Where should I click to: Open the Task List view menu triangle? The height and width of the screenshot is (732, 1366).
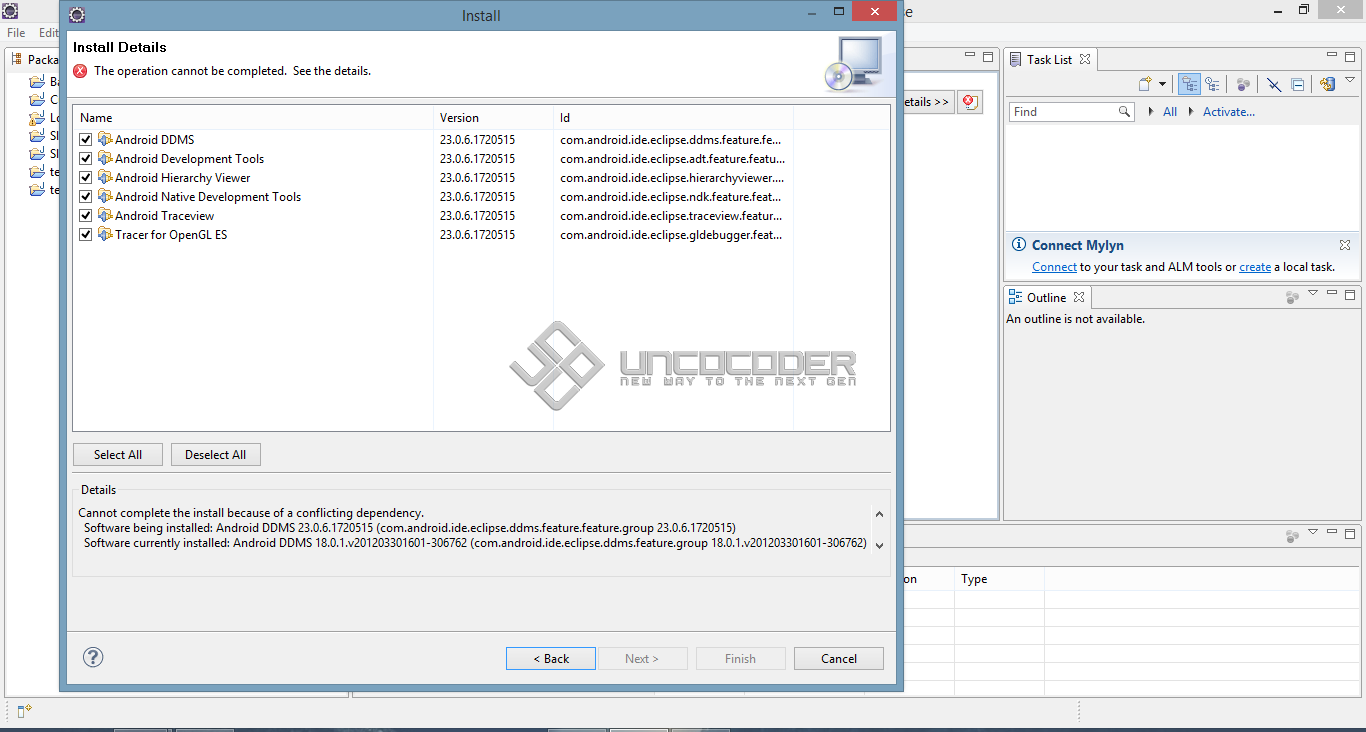point(1350,80)
